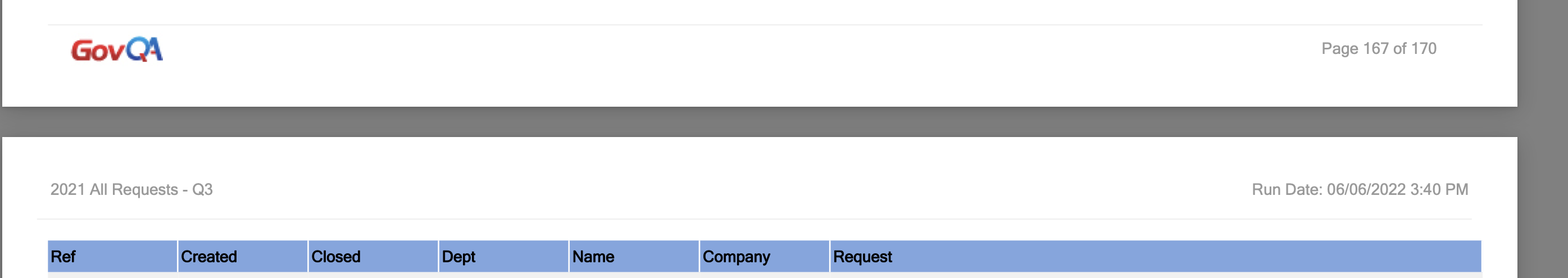The image size is (1568, 278).
Task: Click the Closed column header
Action: point(336,257)
